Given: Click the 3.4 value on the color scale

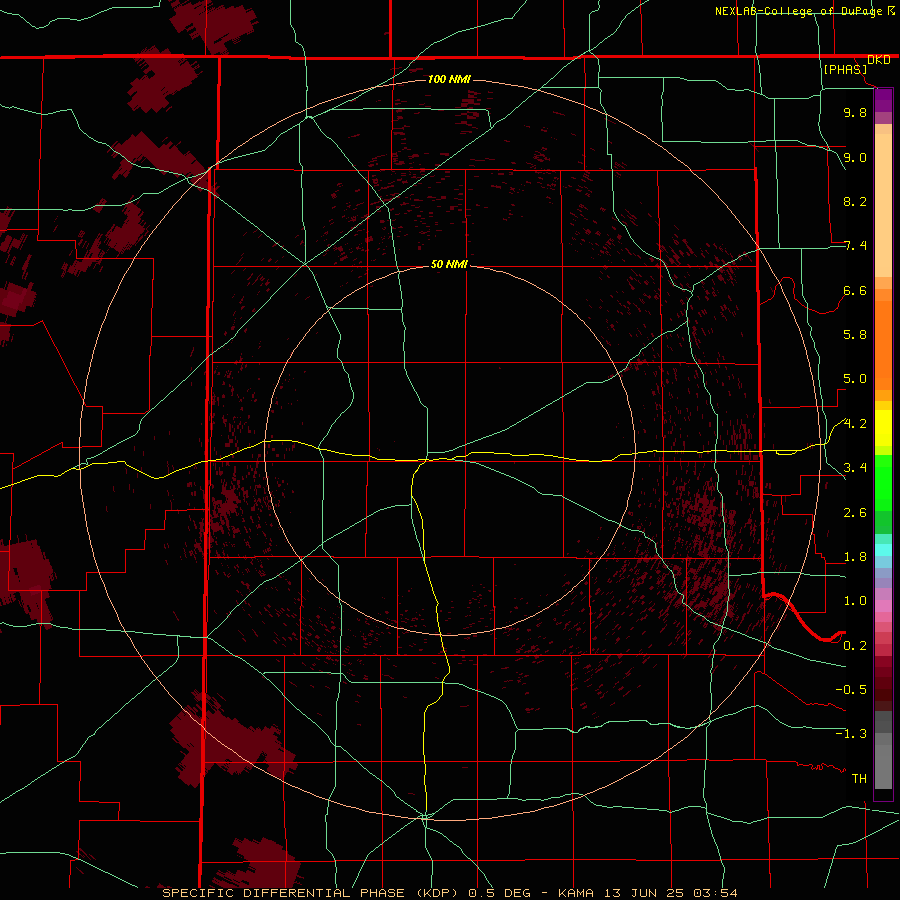Looking at the screenshot, I should (x=855, y=468).
